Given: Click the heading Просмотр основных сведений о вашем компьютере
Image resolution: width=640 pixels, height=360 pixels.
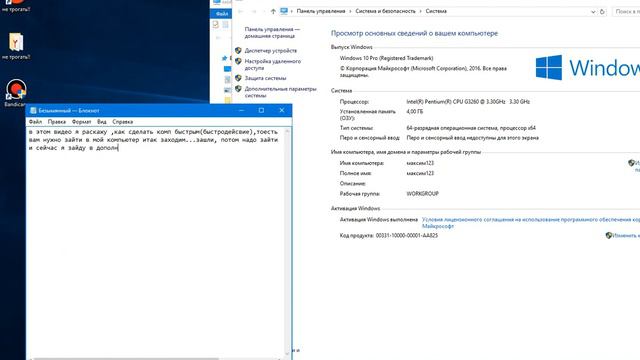Looking at the screenshot, I should [x=414, y=33].
